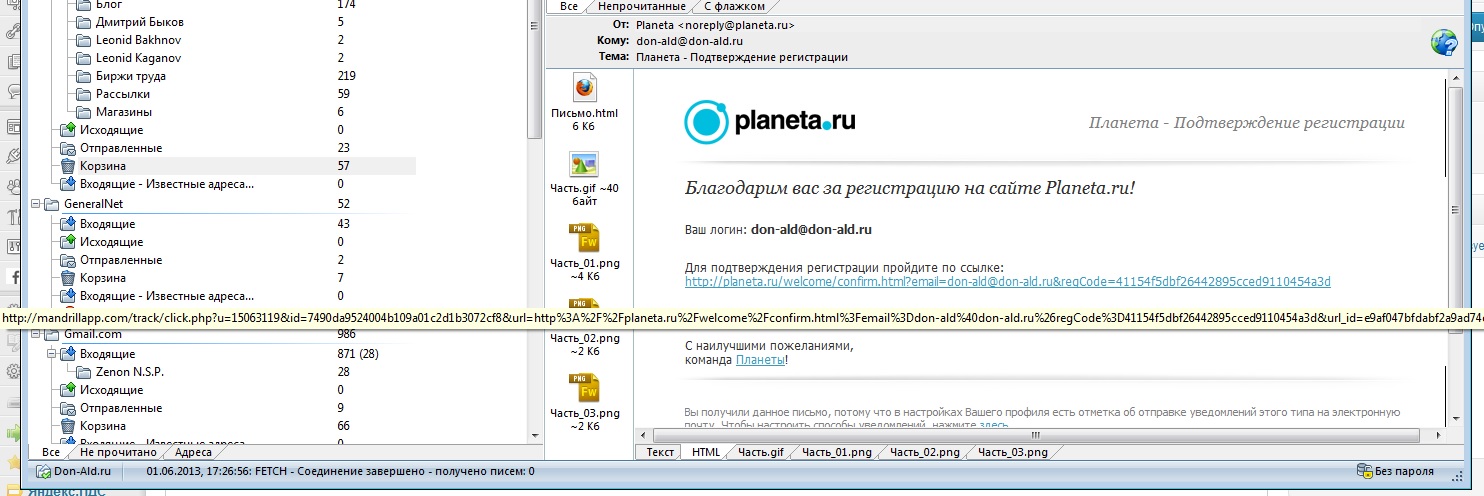Click the planeta.ru logo in the email

click(770, 122)
